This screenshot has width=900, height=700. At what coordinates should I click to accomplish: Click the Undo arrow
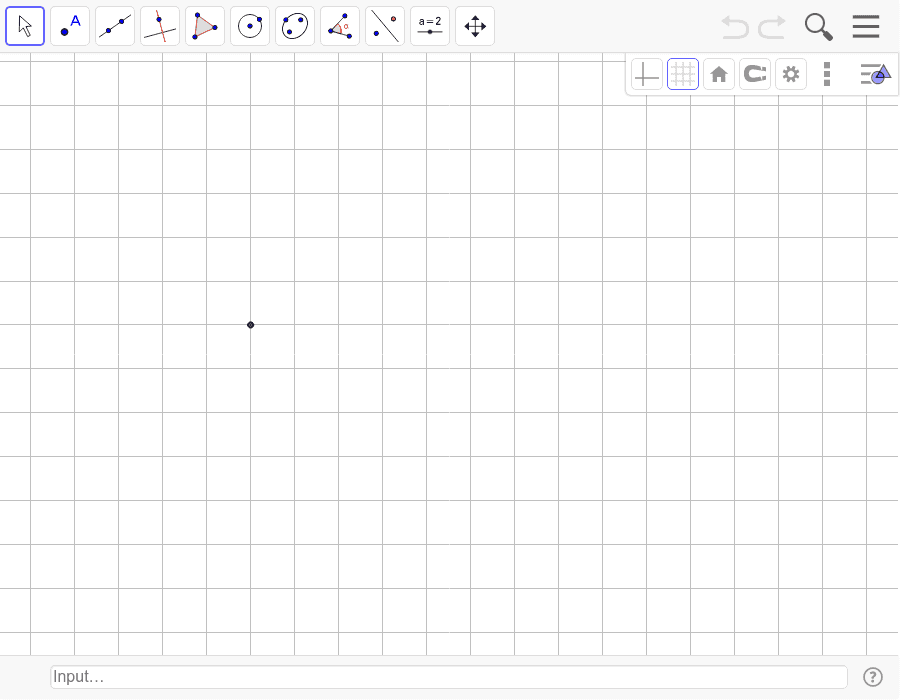(x=735, y=27)
